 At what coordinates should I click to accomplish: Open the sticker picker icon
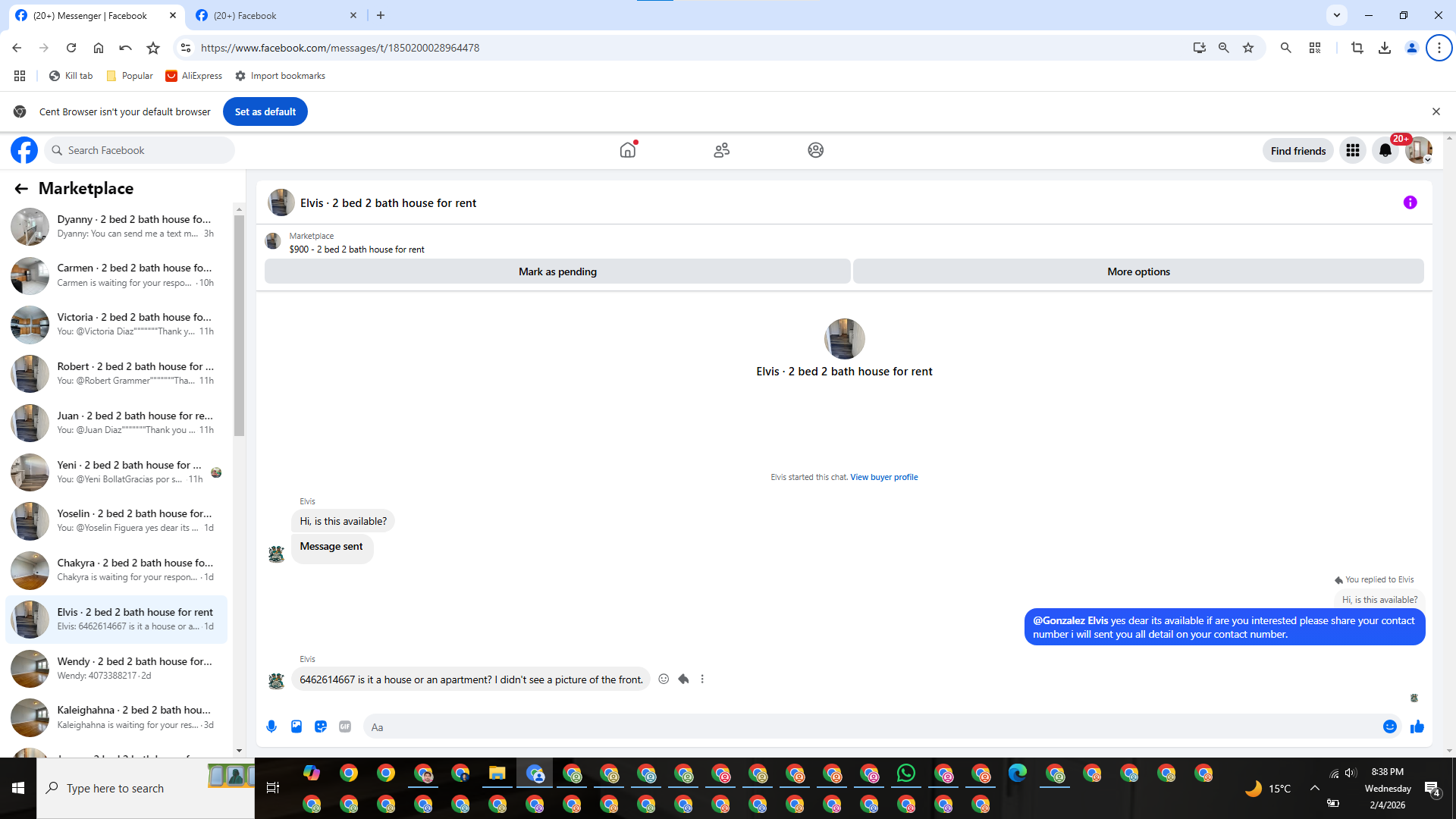321,726
